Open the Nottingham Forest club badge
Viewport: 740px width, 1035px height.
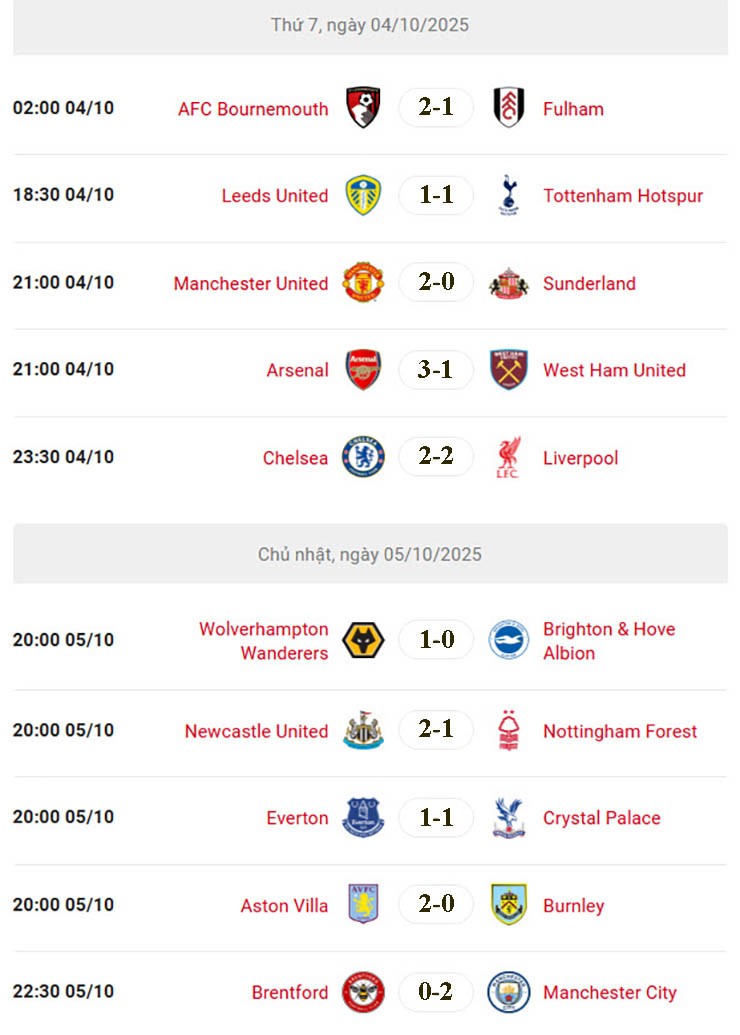[508, 730]
